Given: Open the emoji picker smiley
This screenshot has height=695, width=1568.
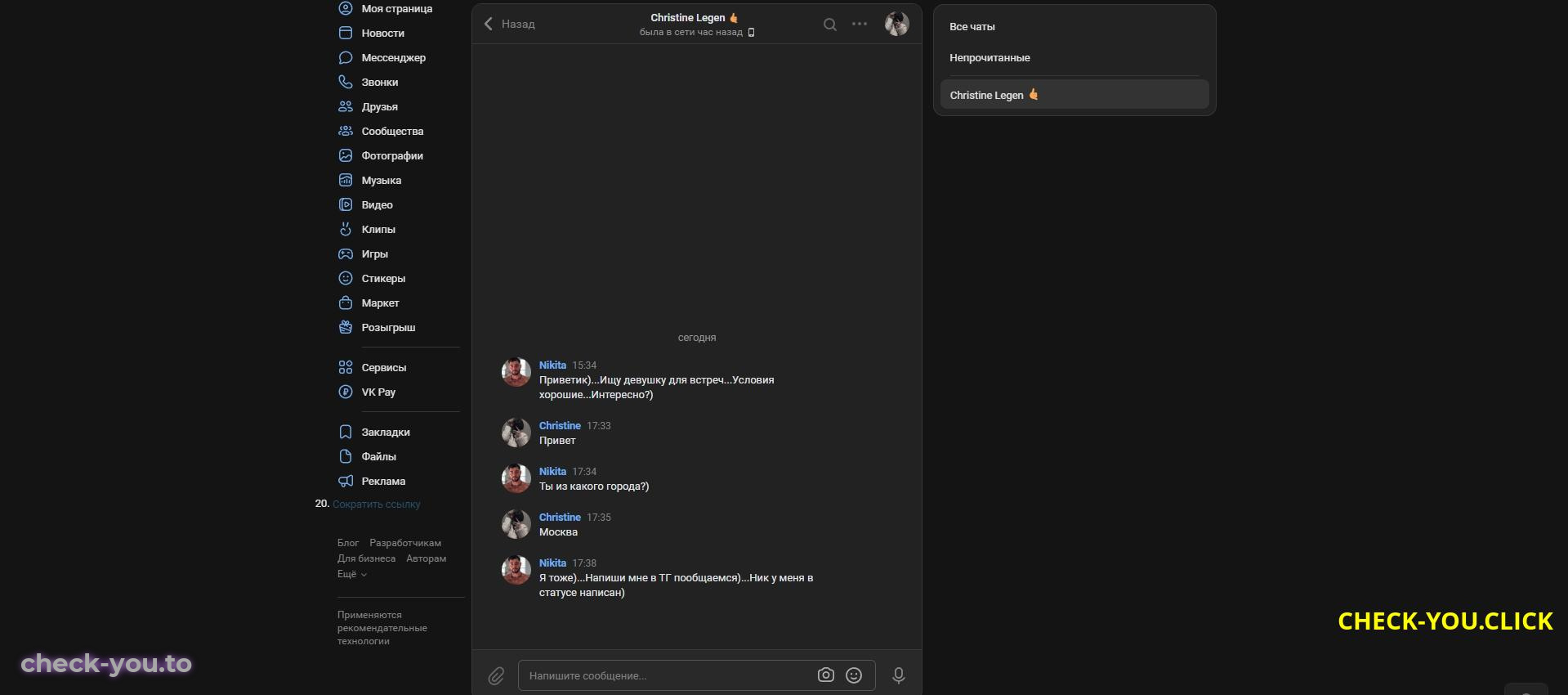Looking at the screenshot, I should click(x=854, y=675).
